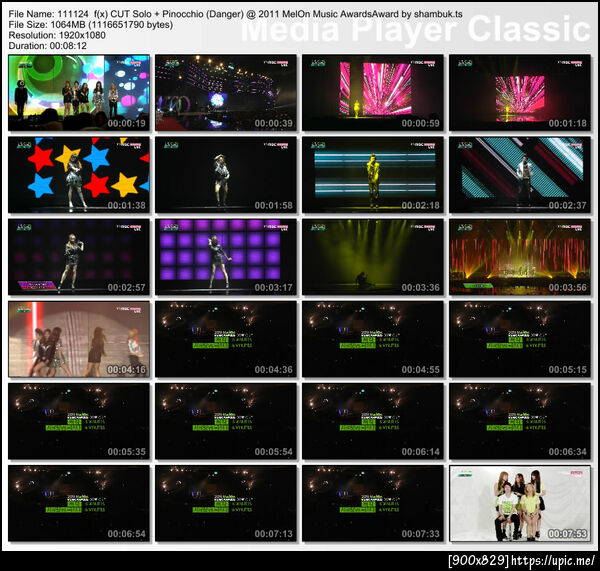Click the yellow spotlight frame at 00:03:36
Image resolution: width=600 pixels, height=571 pixels.
tap(373, 257)
